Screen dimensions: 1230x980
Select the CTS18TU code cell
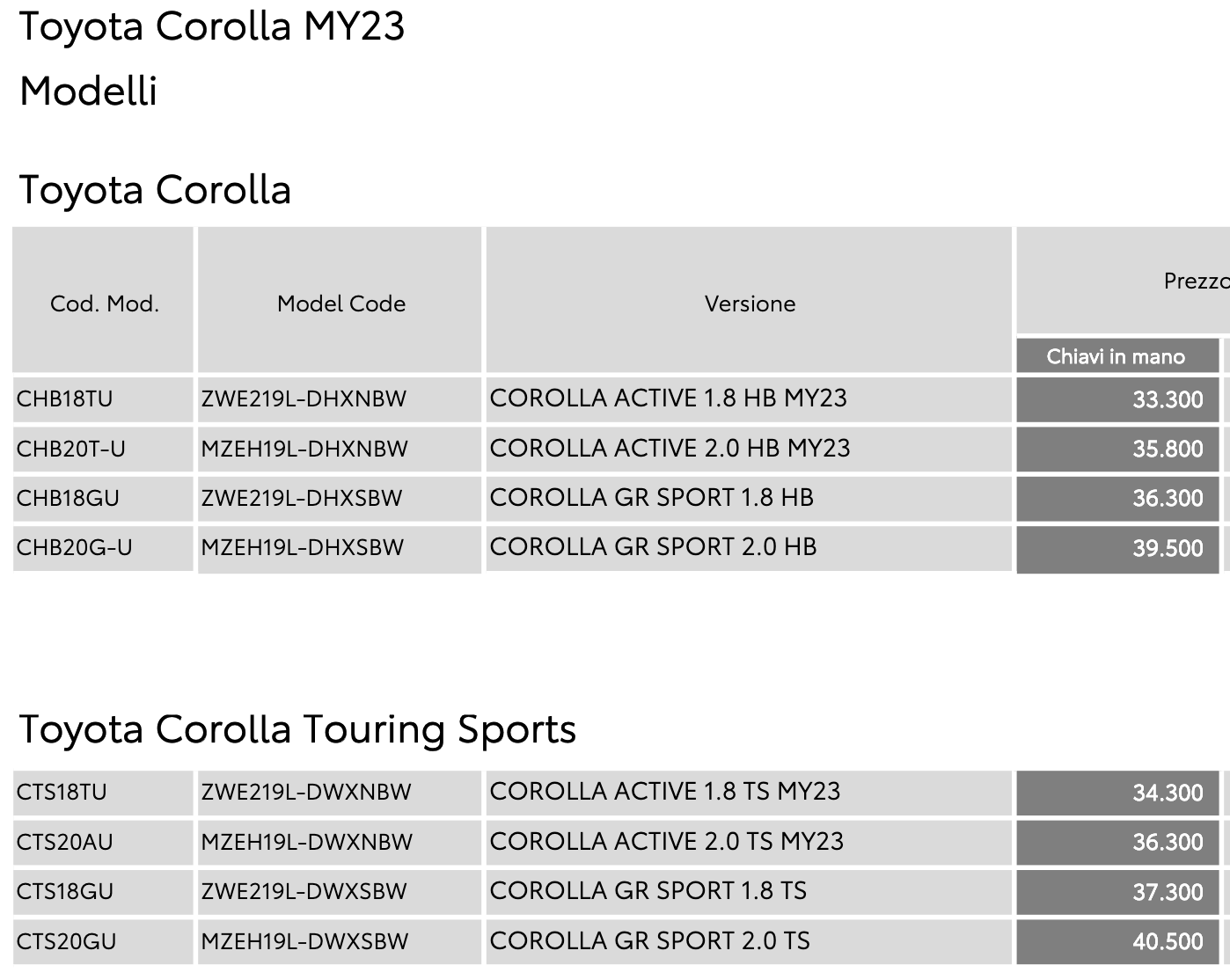coord(103,793)
